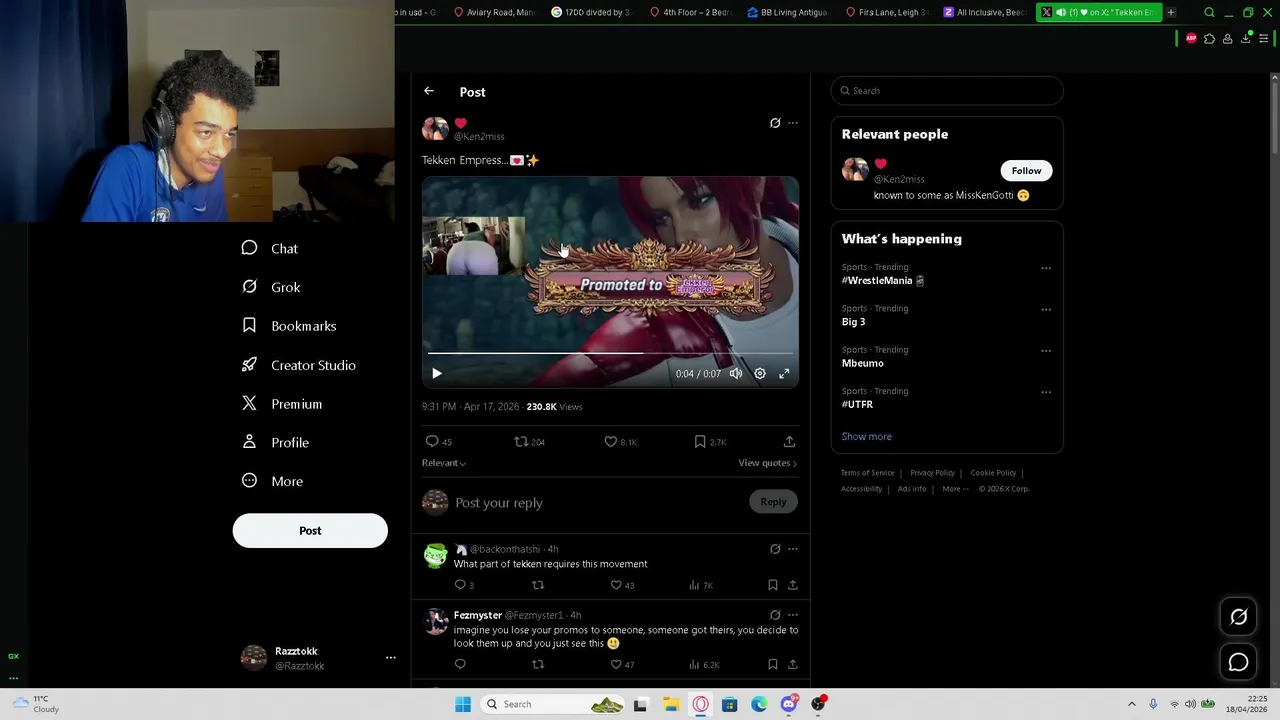Screen dimensions: 1280x720
Task: Open WrestleMania trend options
Action: click(1046, 268)
